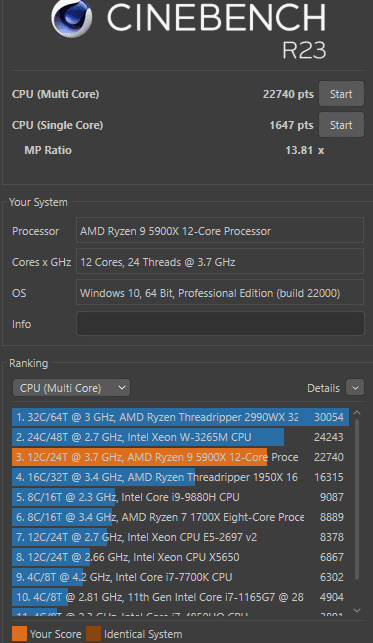Select the orange Ryzen 9 5900X entry
Image resolution: width=373 pixels, height=643 pixels.
point(180,457)
